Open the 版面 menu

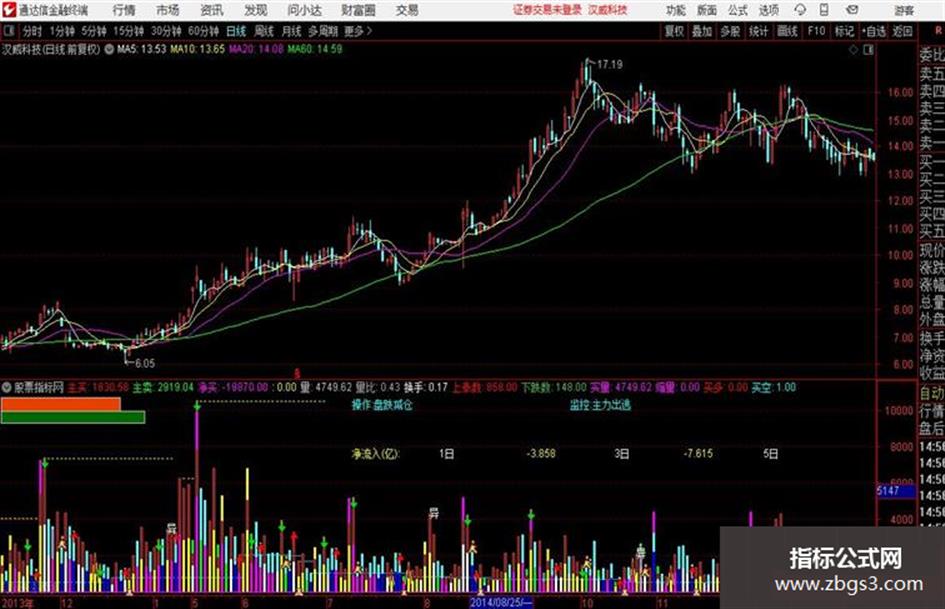coord(706,10)
